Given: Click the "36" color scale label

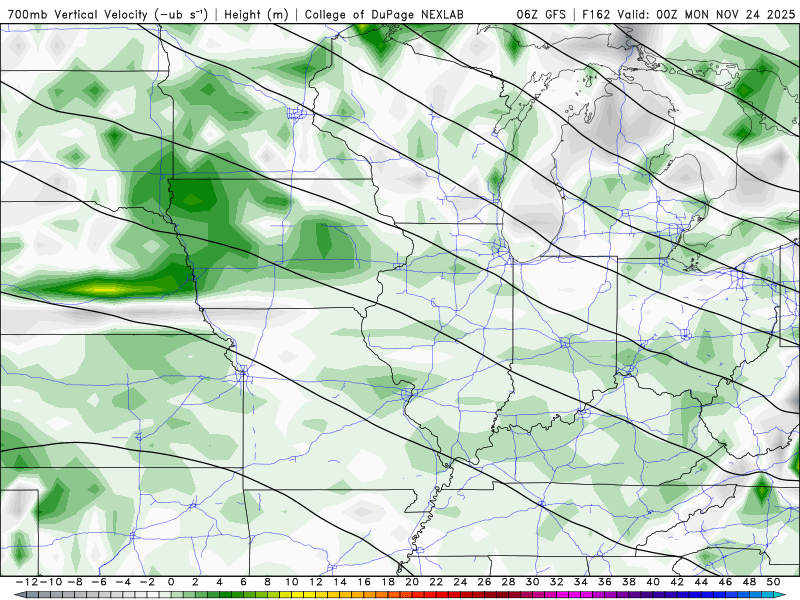Looking at the screenshot, I should coord(605,582).
